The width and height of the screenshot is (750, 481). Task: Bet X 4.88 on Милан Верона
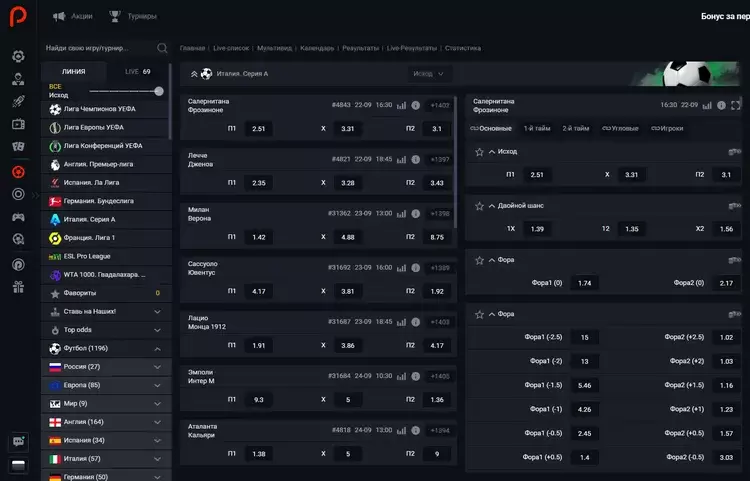(x=348, y=237)
